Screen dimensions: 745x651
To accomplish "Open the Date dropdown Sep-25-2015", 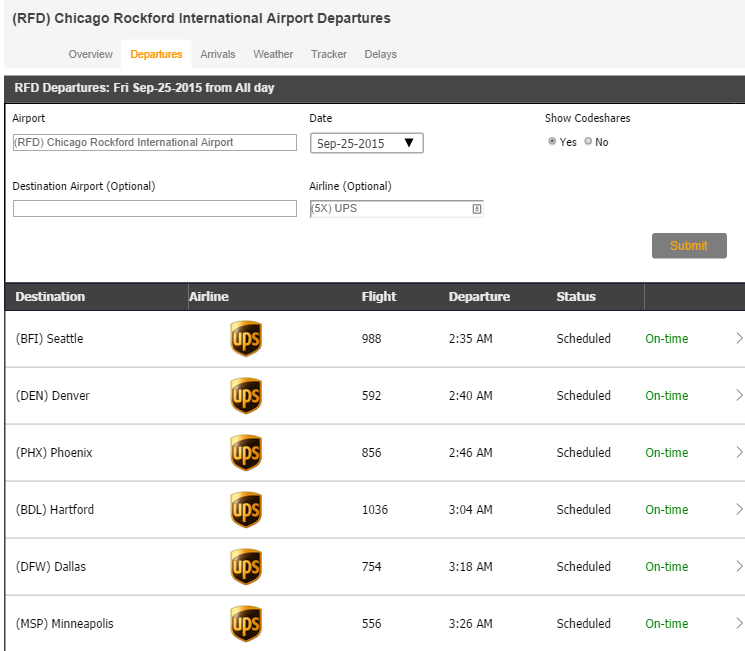I will point(366,143).
